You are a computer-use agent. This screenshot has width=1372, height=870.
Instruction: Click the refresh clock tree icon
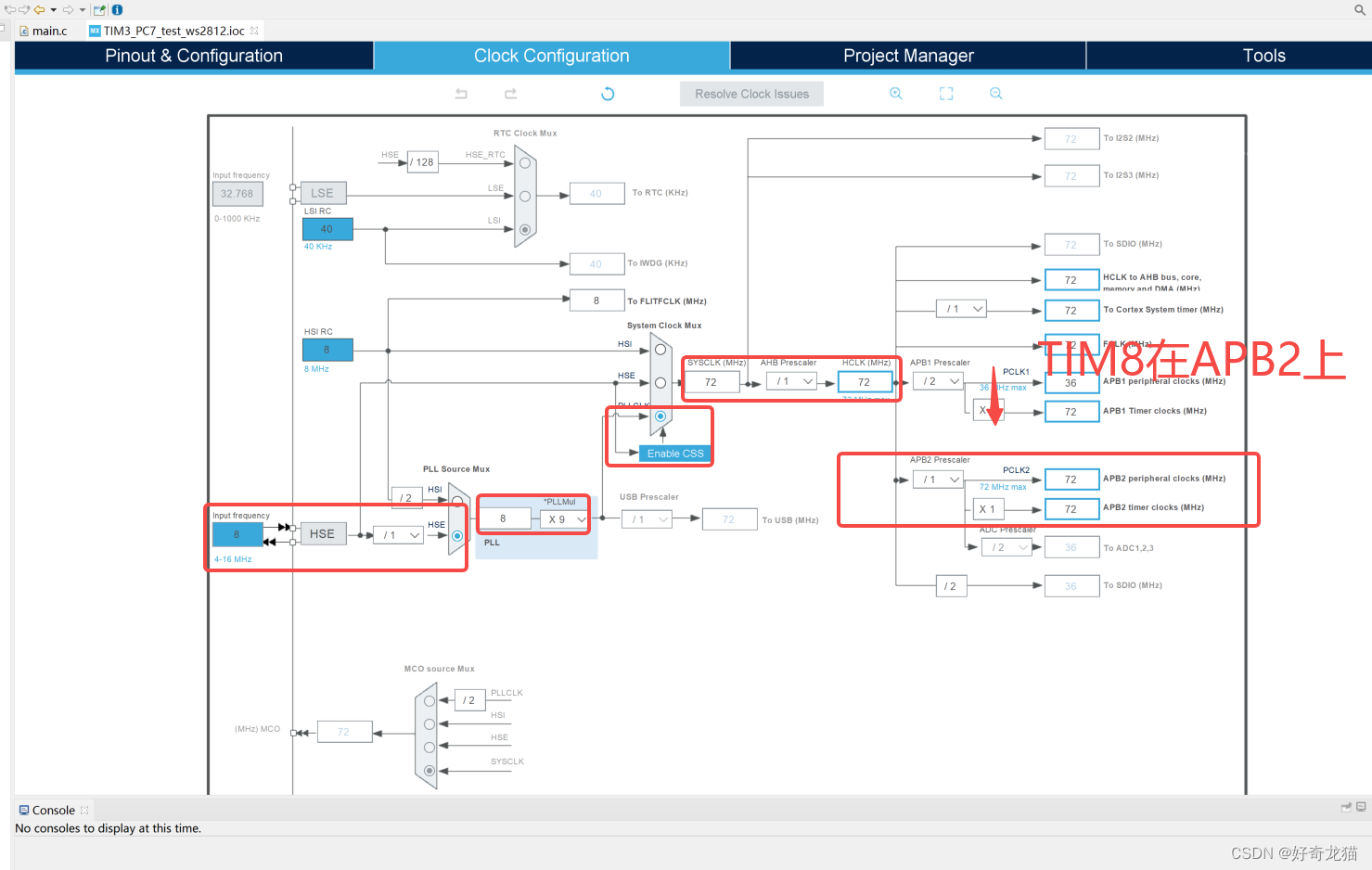[608, 94]
